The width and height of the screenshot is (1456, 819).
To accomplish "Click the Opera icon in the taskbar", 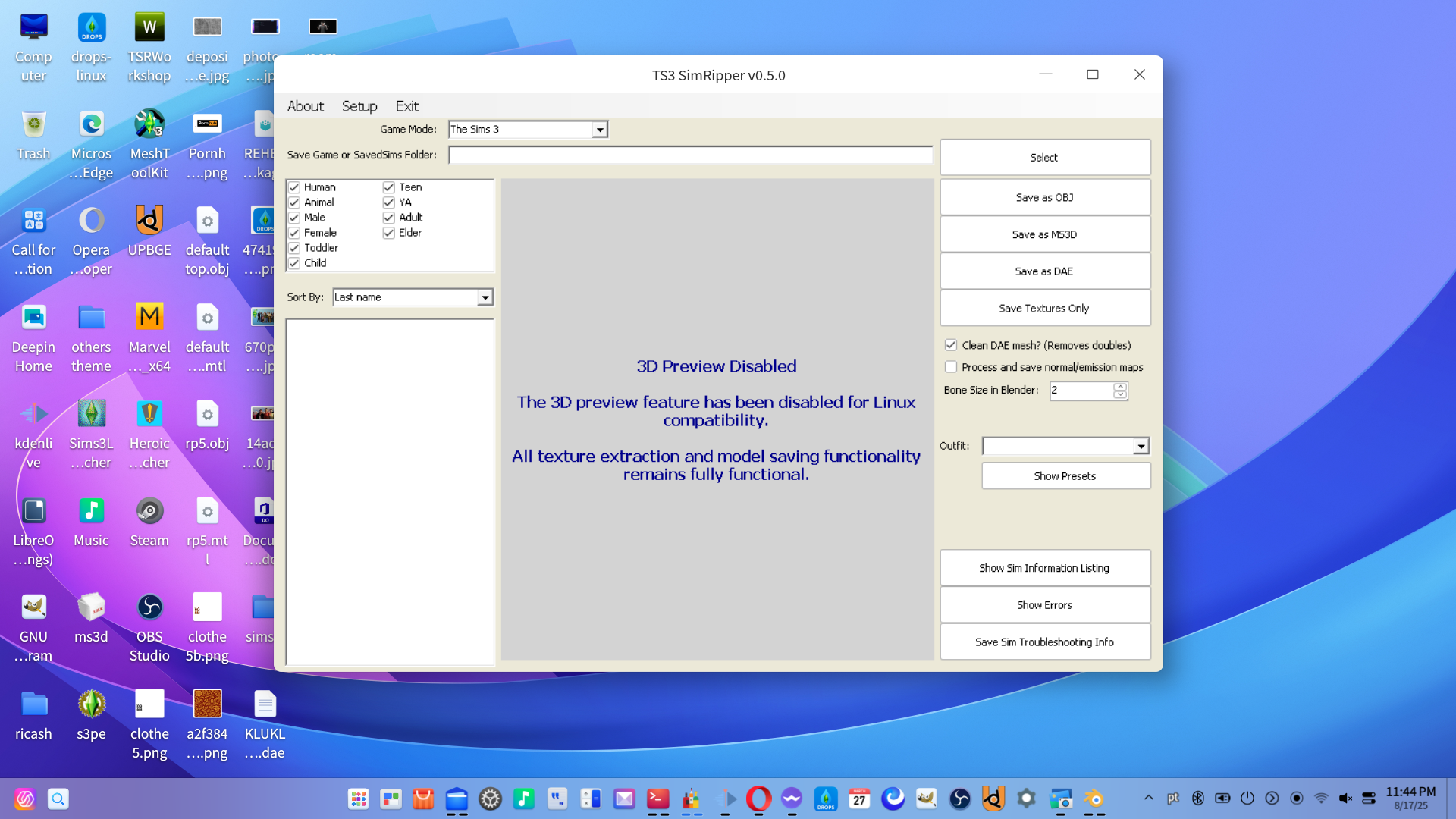I will [x=758, y=799].
